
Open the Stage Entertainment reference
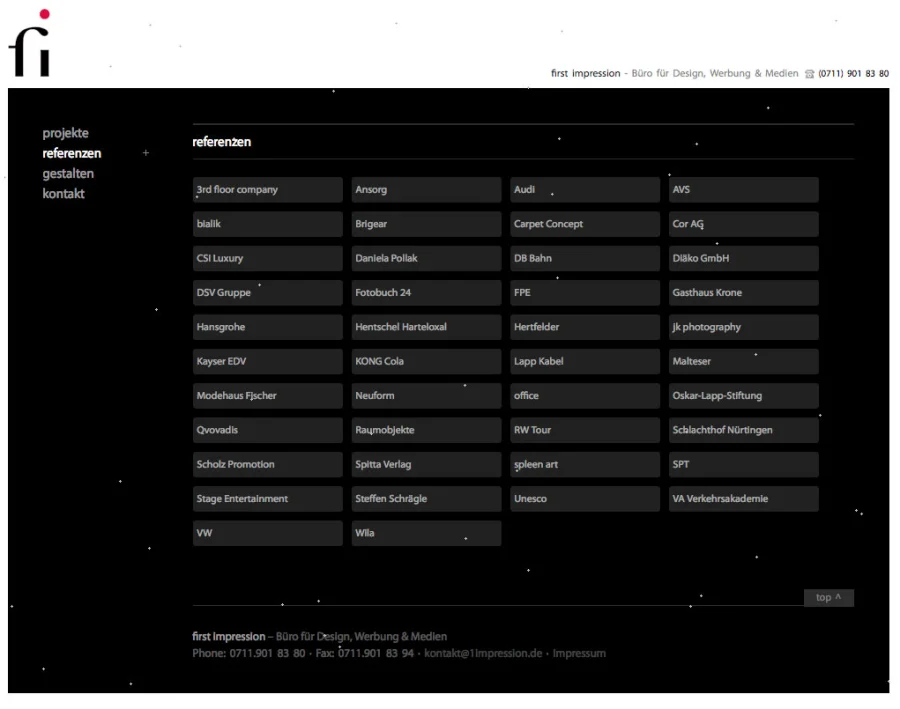click(x=267, y=499)
